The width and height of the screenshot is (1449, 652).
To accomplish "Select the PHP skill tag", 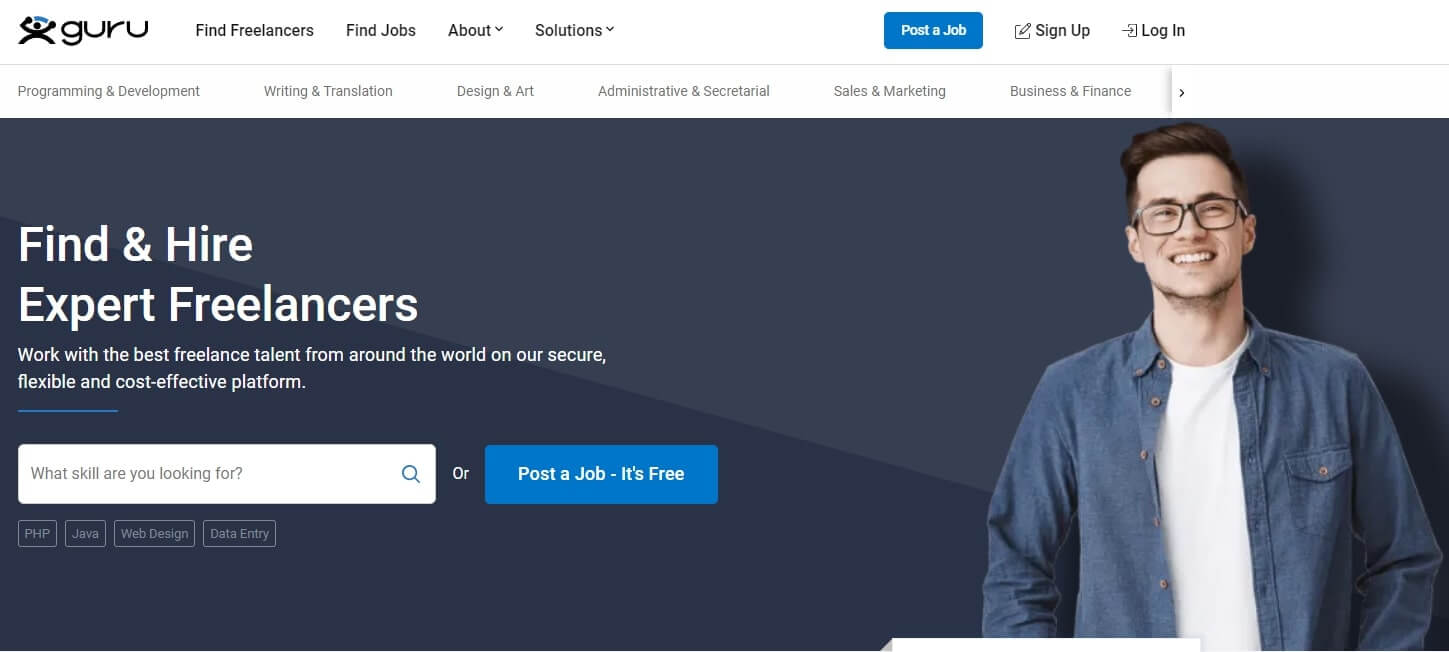I will [x=37, y=534].
